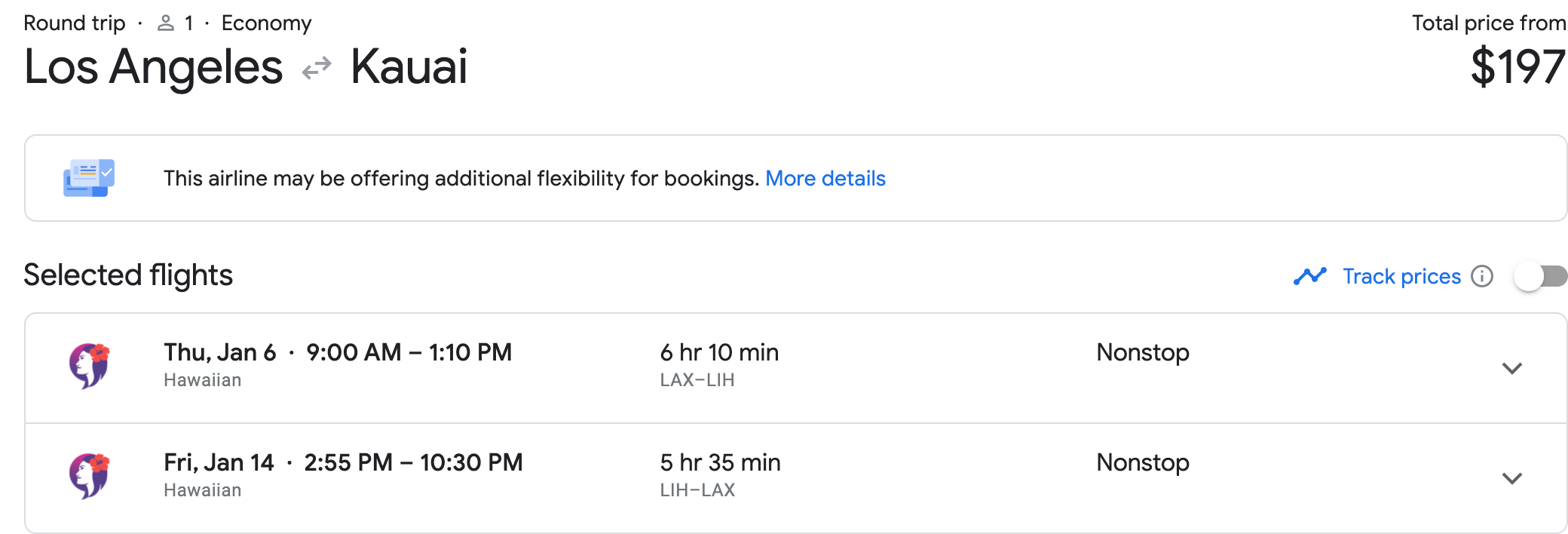Click the Economy class label
This screenshot has width=1568, height=534.
tap(266, 23)
